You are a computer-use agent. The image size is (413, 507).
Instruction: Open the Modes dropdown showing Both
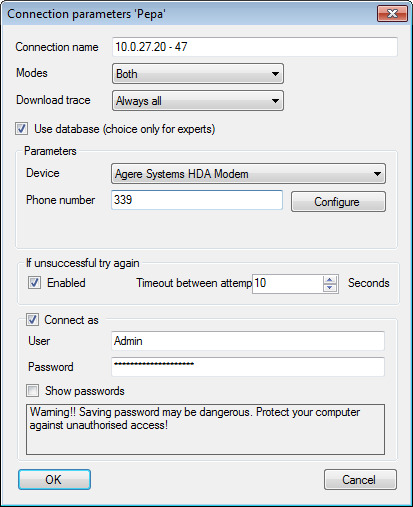click(x=198, y=74)
